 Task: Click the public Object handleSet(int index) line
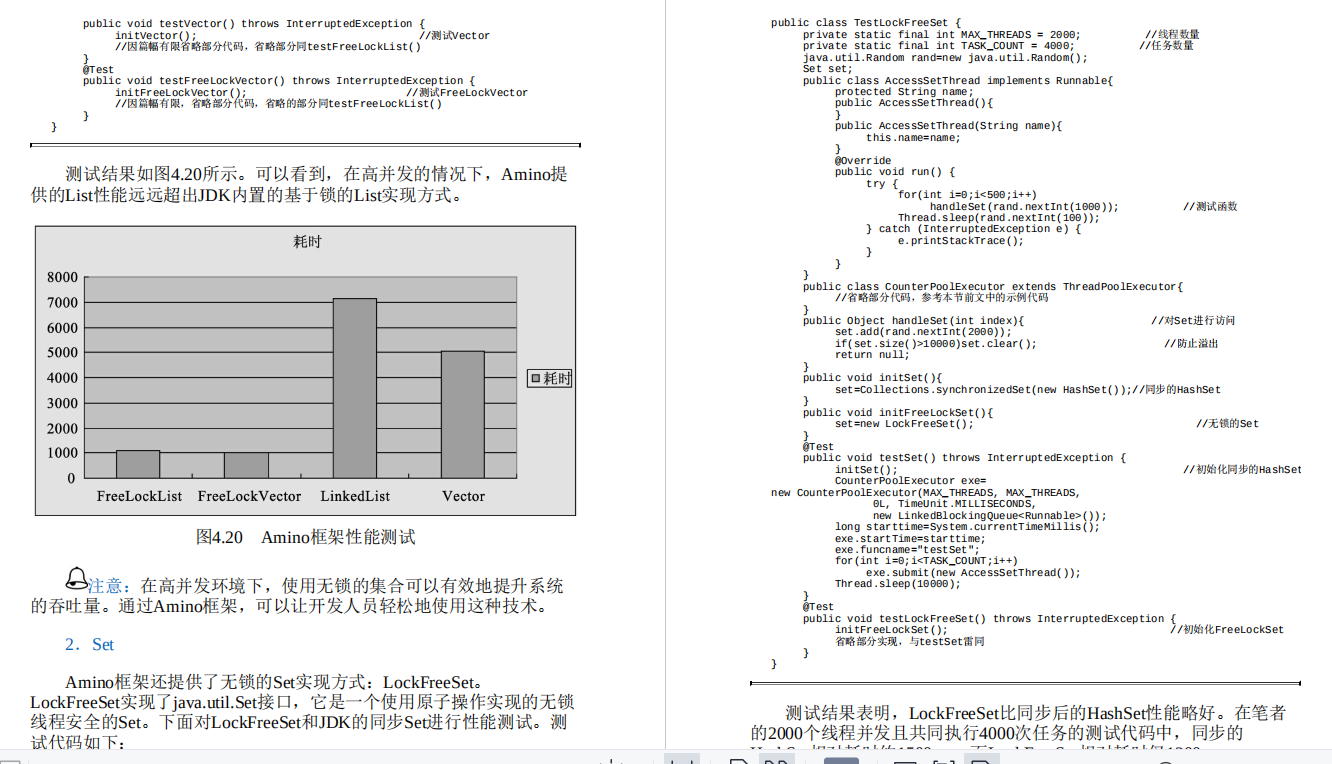(914, 321)
